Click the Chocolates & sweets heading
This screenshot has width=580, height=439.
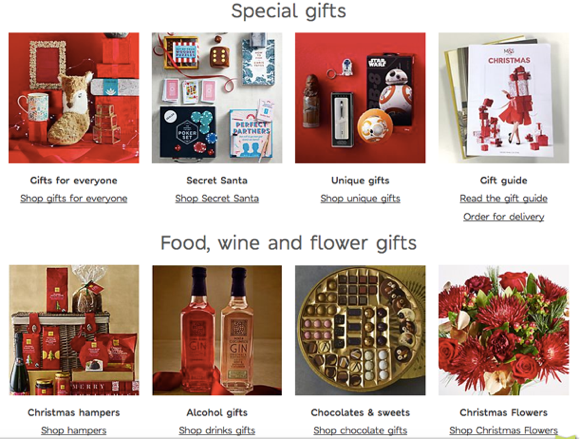[x=360, y=412]
